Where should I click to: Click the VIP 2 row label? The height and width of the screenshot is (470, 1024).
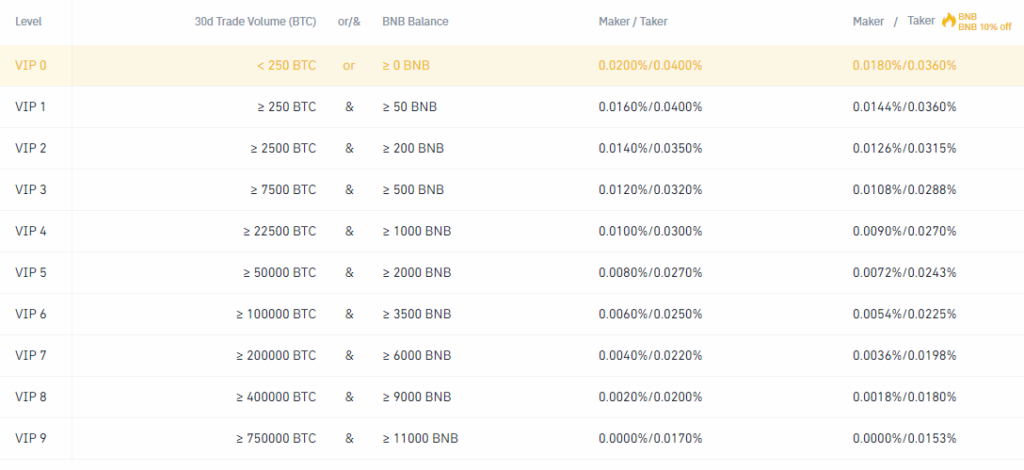pos(31,148)
